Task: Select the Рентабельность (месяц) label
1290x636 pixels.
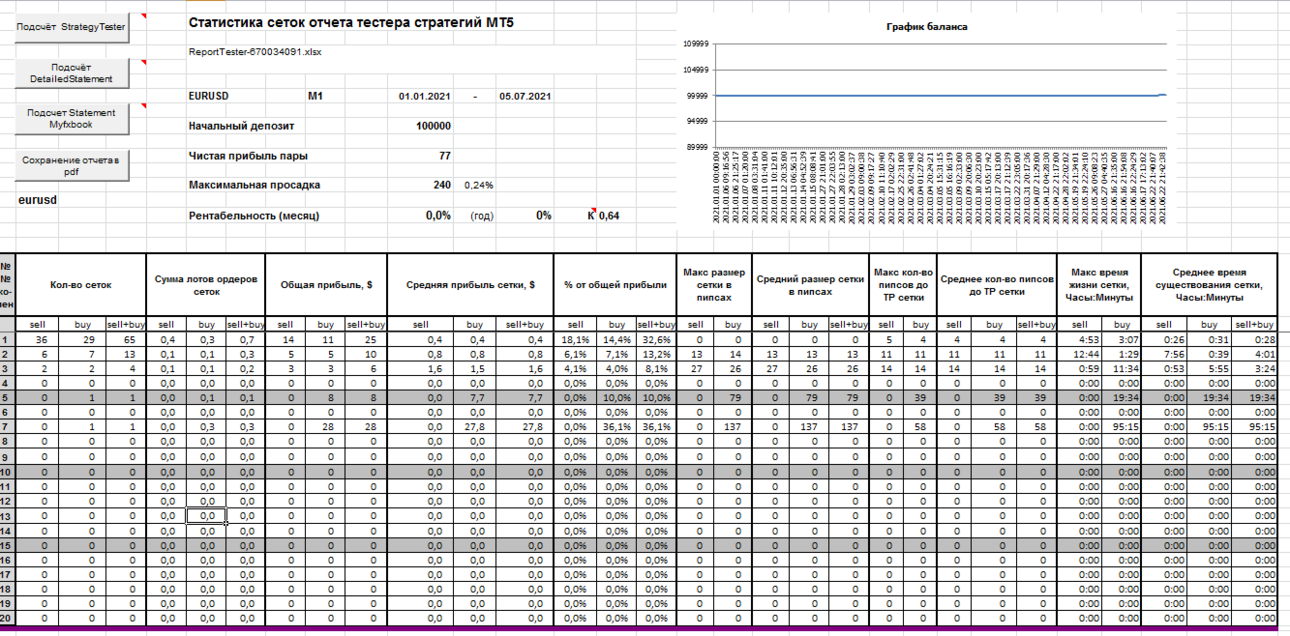Action: coord(253,215)
